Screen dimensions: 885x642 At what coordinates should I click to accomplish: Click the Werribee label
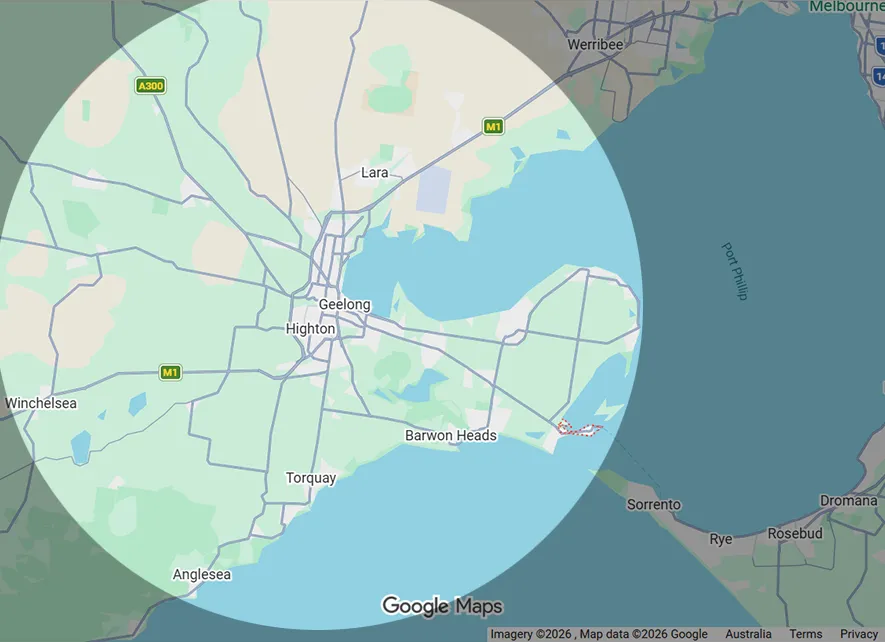point(595,45)
